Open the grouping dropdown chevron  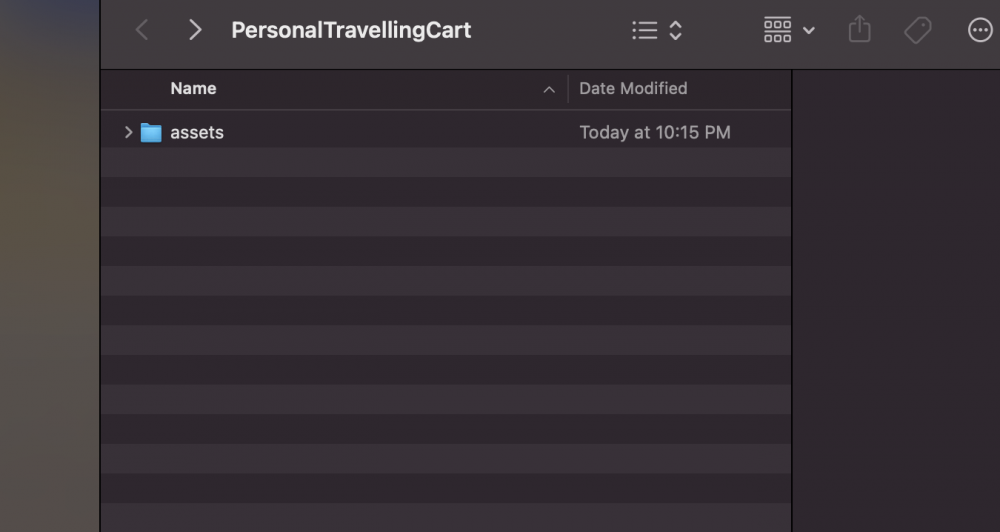[x=809, y=31]
